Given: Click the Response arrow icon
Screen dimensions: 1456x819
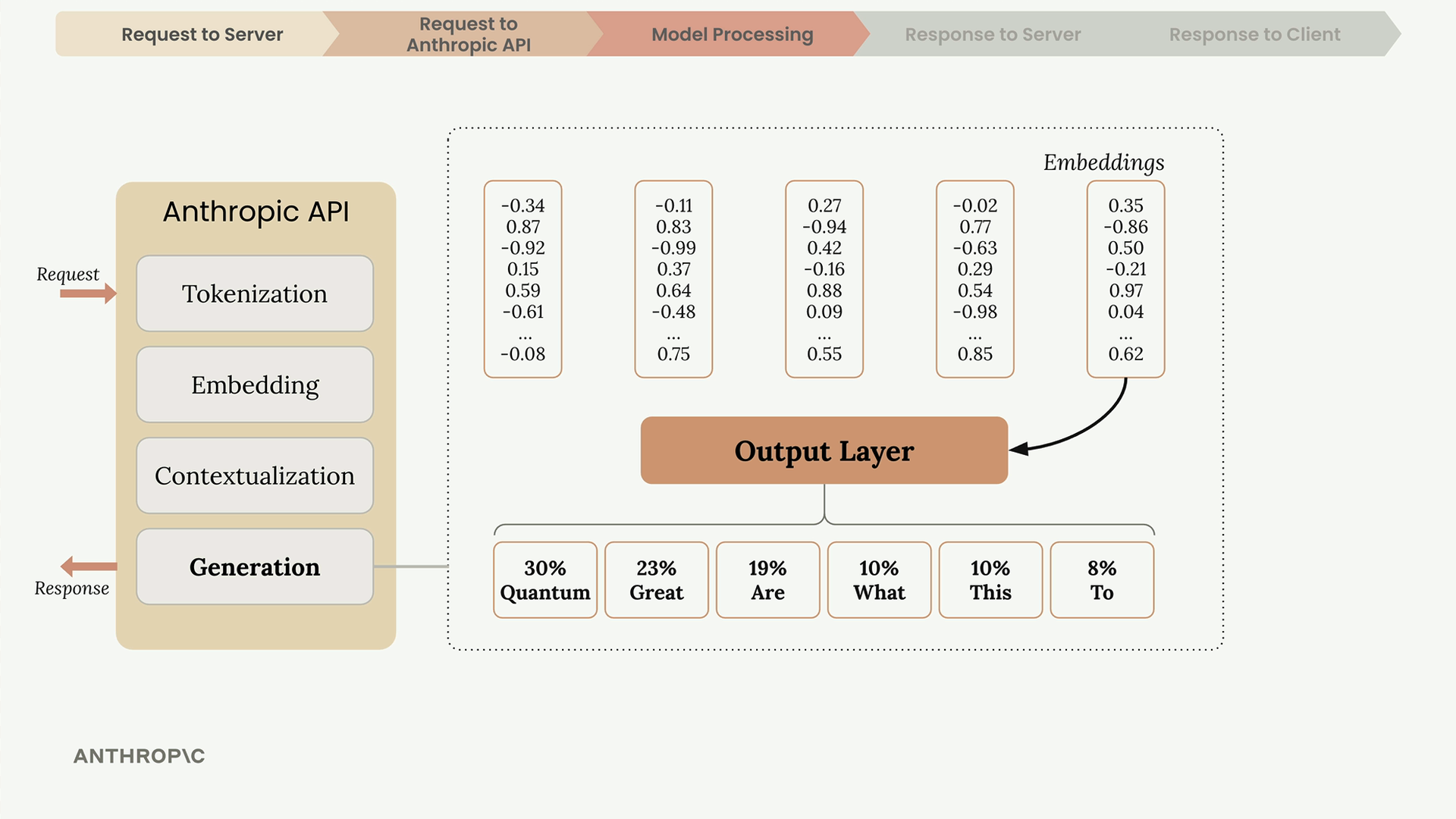Looking at the screenshot, I should (88, 566).
